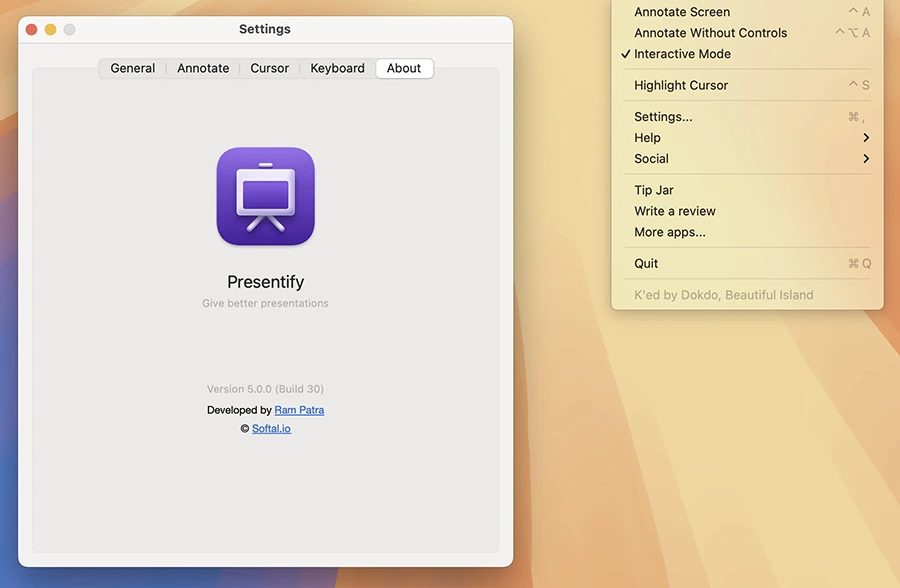900x588 pixels.
Task: Choose Annotate Screen from the menu
Action: click(x=682, y=12)
